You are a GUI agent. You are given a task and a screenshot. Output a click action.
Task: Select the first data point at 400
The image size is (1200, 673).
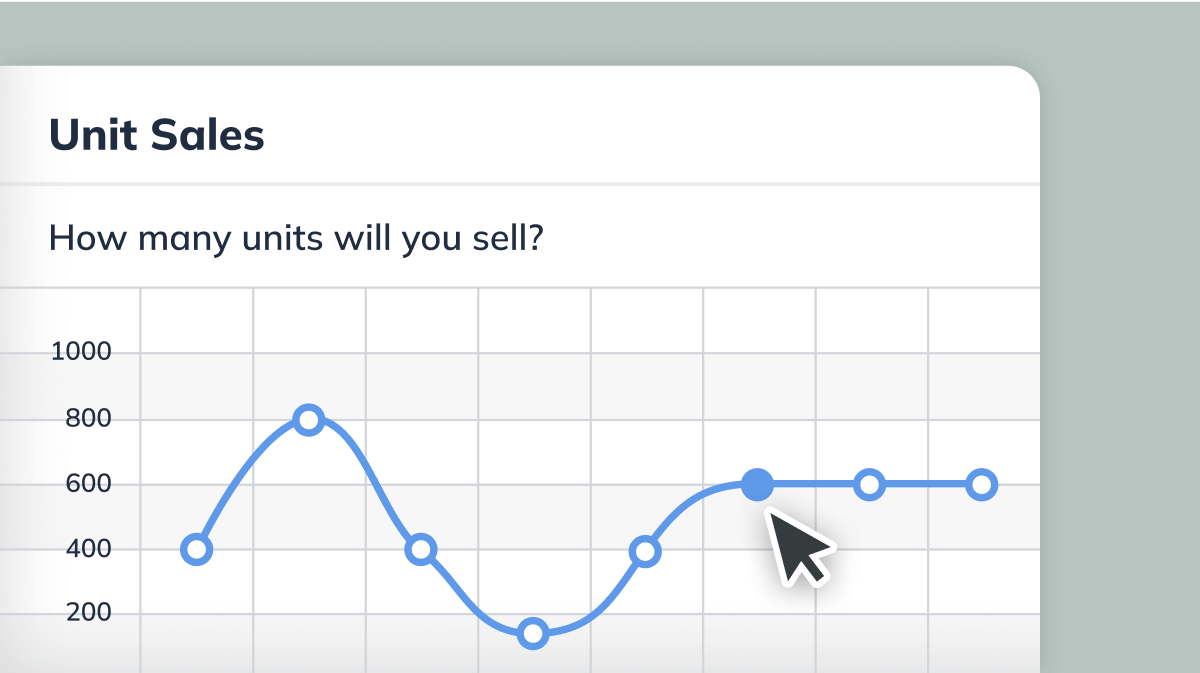point(197,549)
